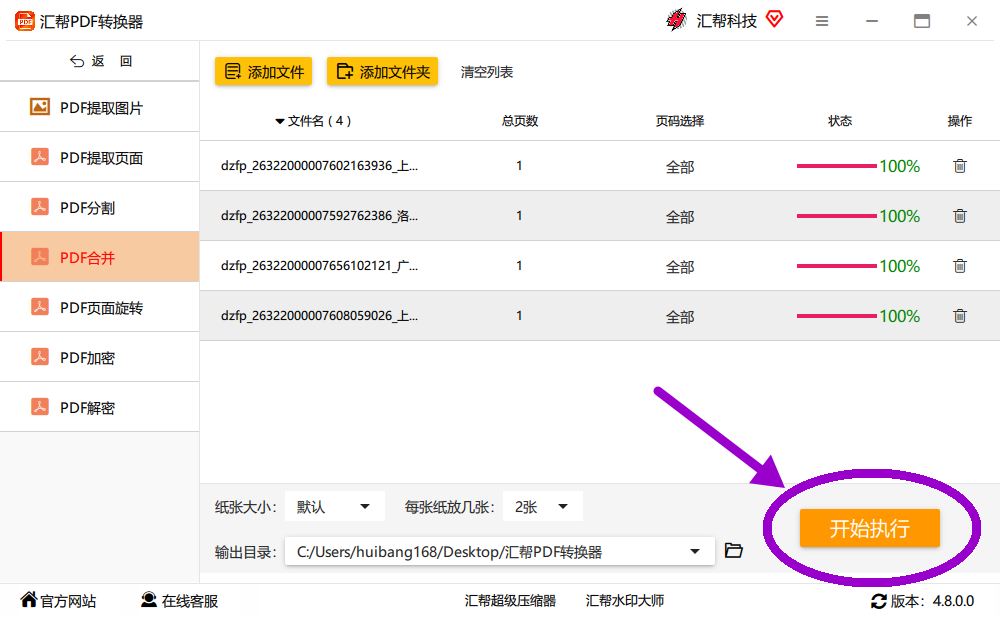Switch to PDF解密 function
Viewport: 1000px width, 617px height.
[x=99, y=407]
